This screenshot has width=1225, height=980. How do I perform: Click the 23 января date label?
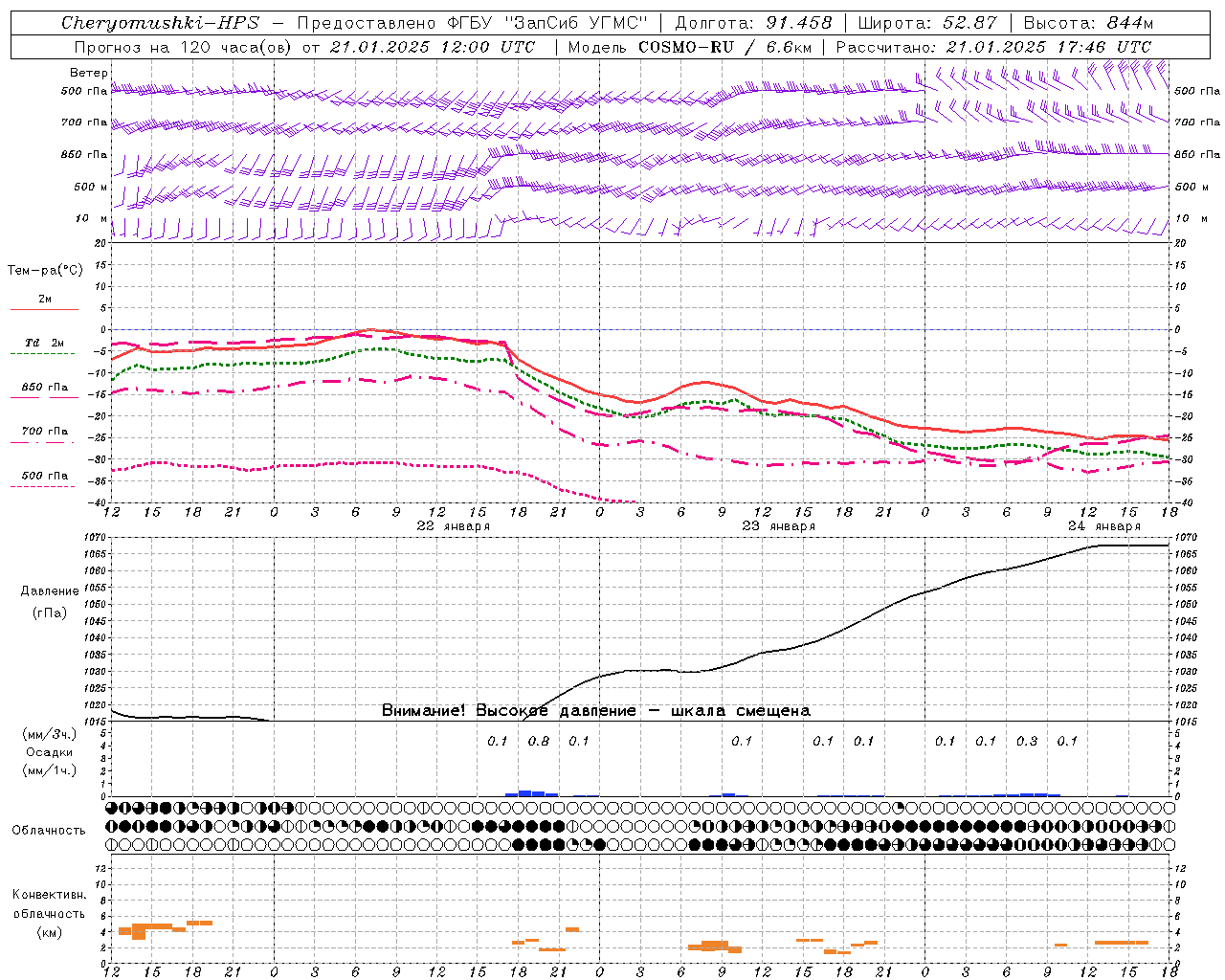point(778,526)
